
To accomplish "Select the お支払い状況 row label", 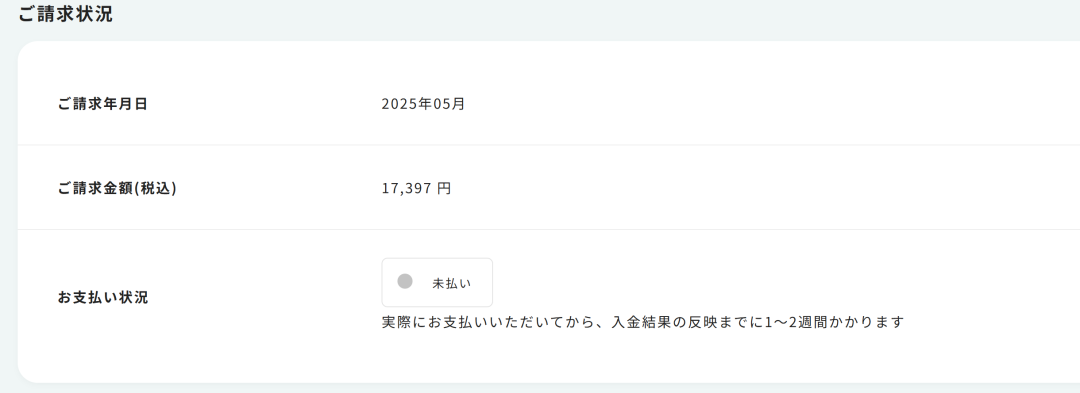I will (103, 298).
